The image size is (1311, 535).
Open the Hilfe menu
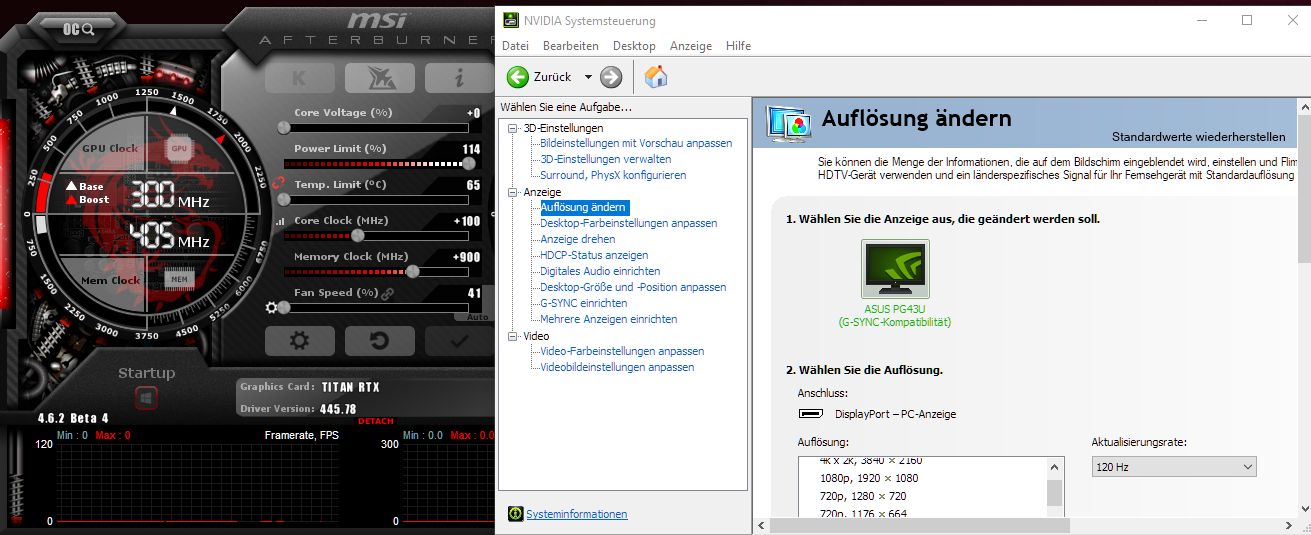click(x=738, y=46)
